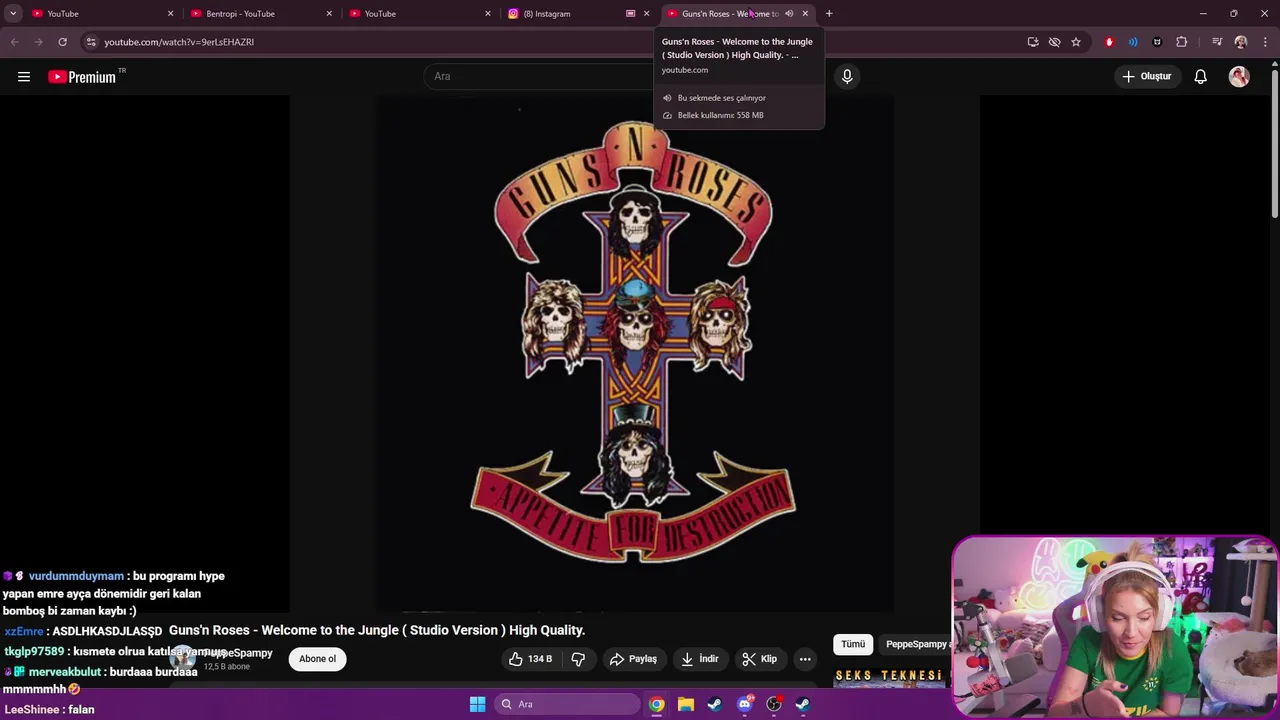Go to YouTube Premium home logo

pos(82,77)
